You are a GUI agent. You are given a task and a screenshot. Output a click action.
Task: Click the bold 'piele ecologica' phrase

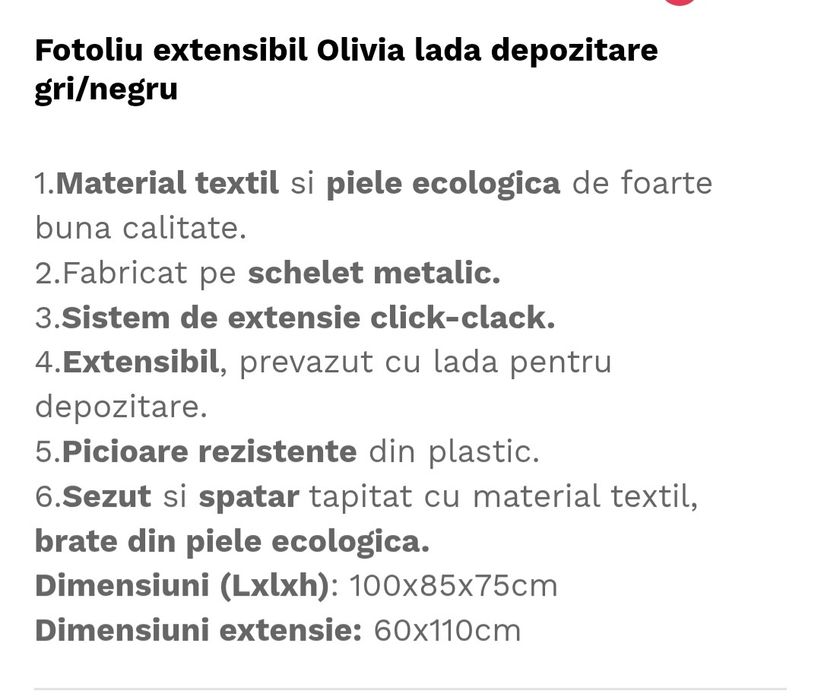[443, 184]
